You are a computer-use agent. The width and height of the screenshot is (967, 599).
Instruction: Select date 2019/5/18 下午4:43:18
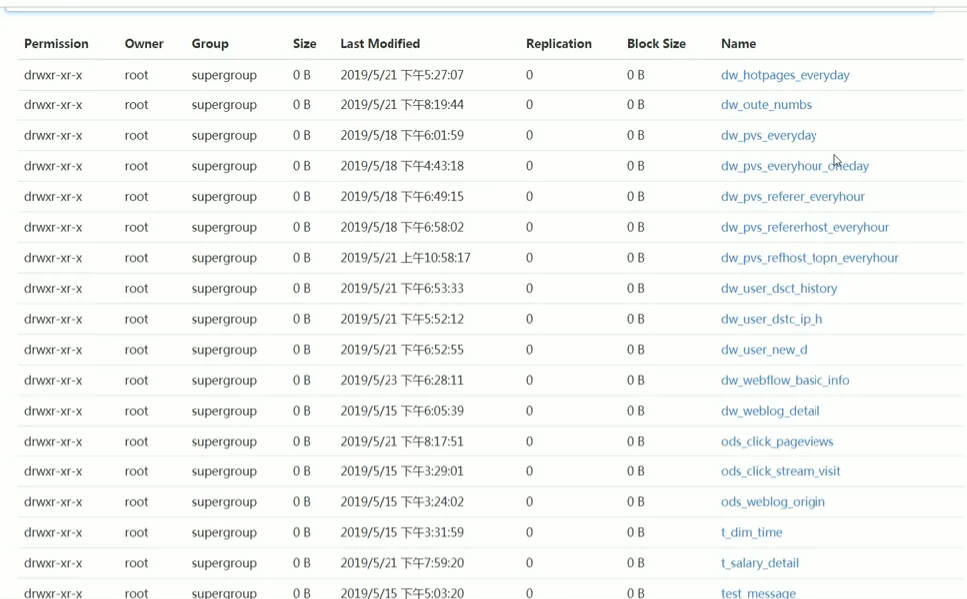[402, 166]
